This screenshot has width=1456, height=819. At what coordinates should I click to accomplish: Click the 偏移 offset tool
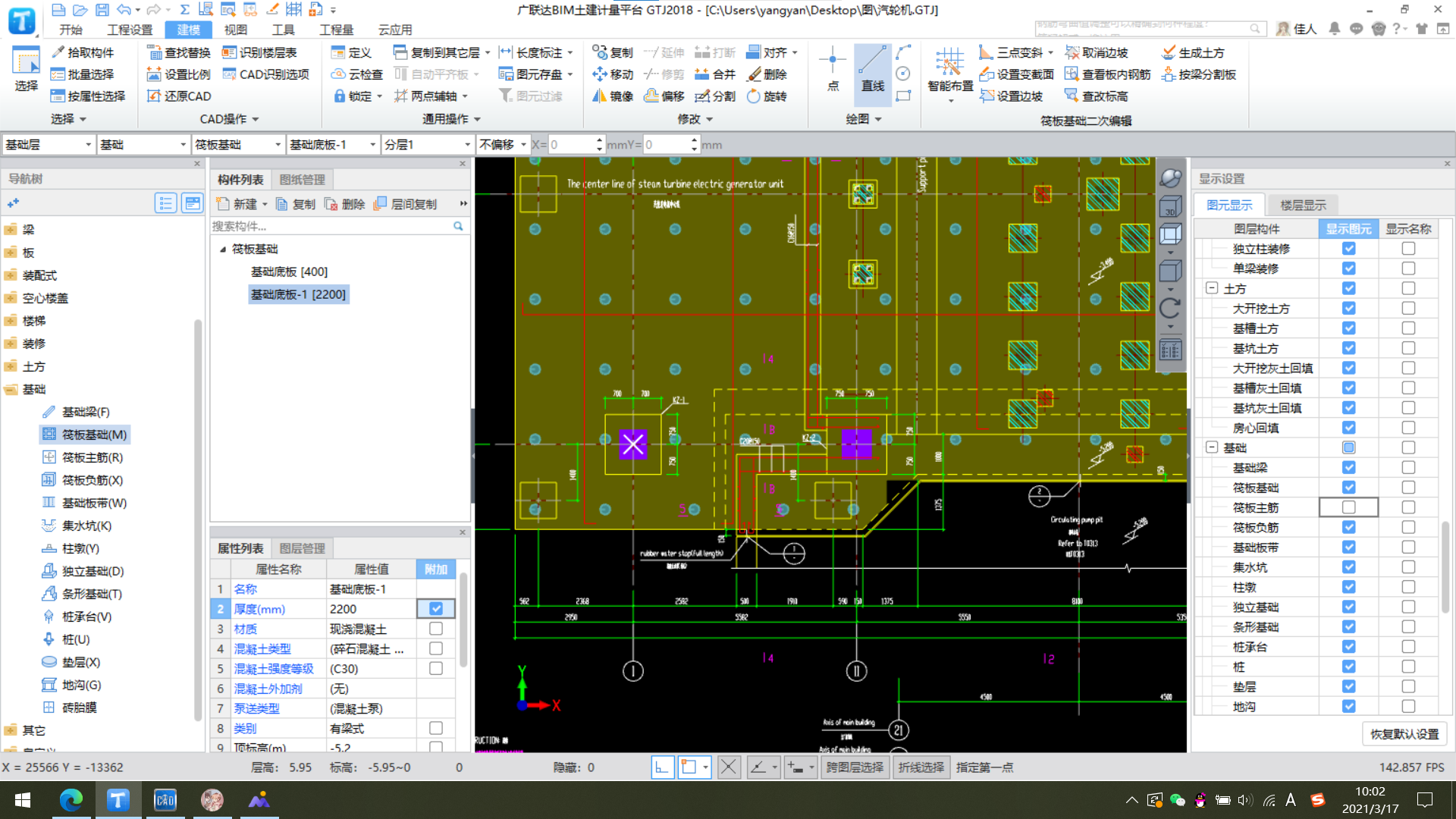[664, 96]
